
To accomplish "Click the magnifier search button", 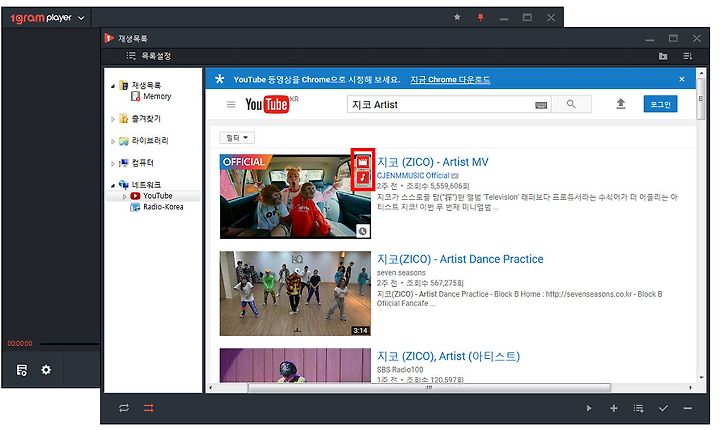I will click(x=571, y=104).
